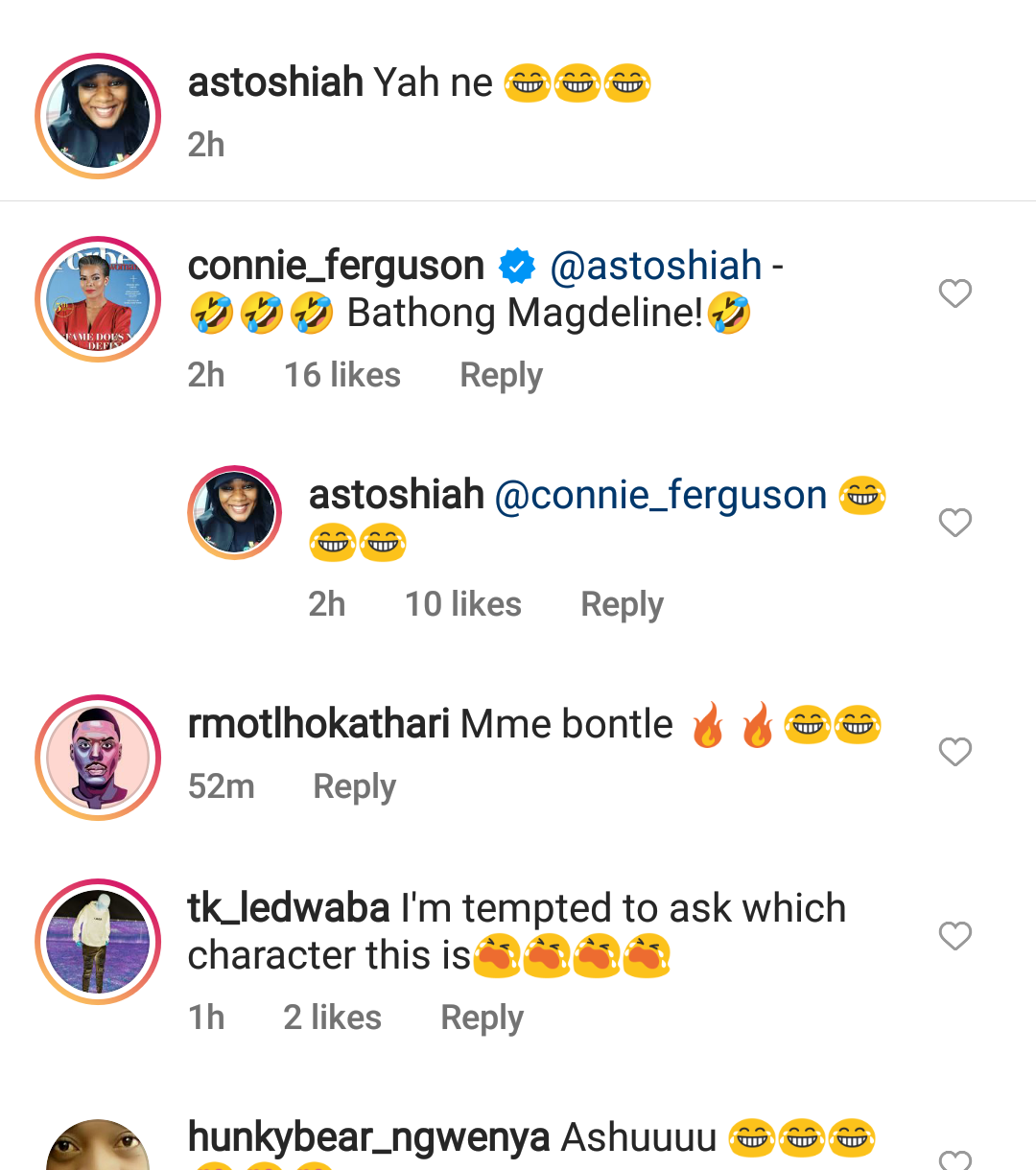Open hunkybear_ngwenya username link
Image resolution: width=1036 pixels, height=1170 pixels.
(369, 1138)
